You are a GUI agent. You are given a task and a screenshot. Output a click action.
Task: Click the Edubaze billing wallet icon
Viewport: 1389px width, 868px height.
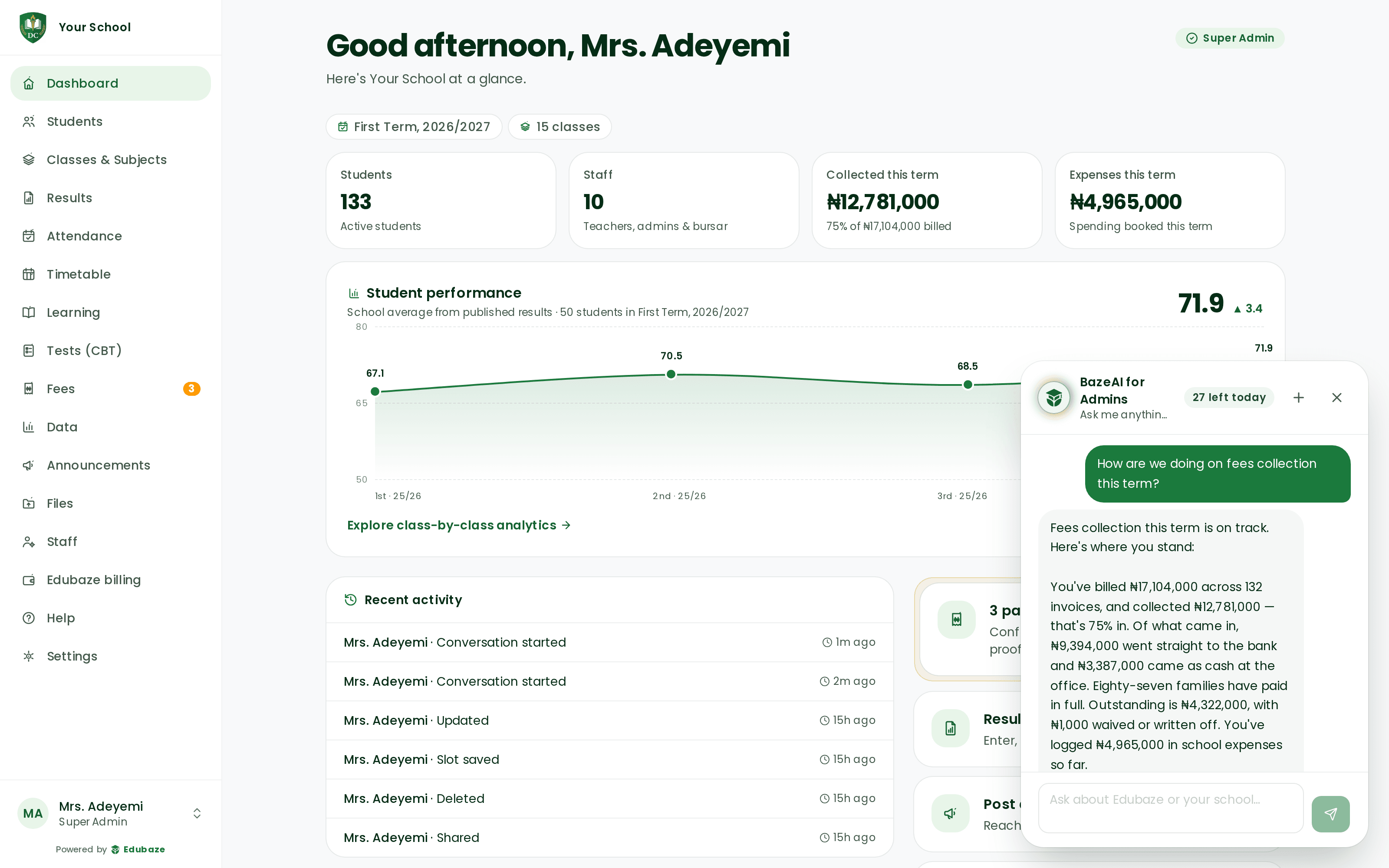pyautogui.click(x=29, y=580)
